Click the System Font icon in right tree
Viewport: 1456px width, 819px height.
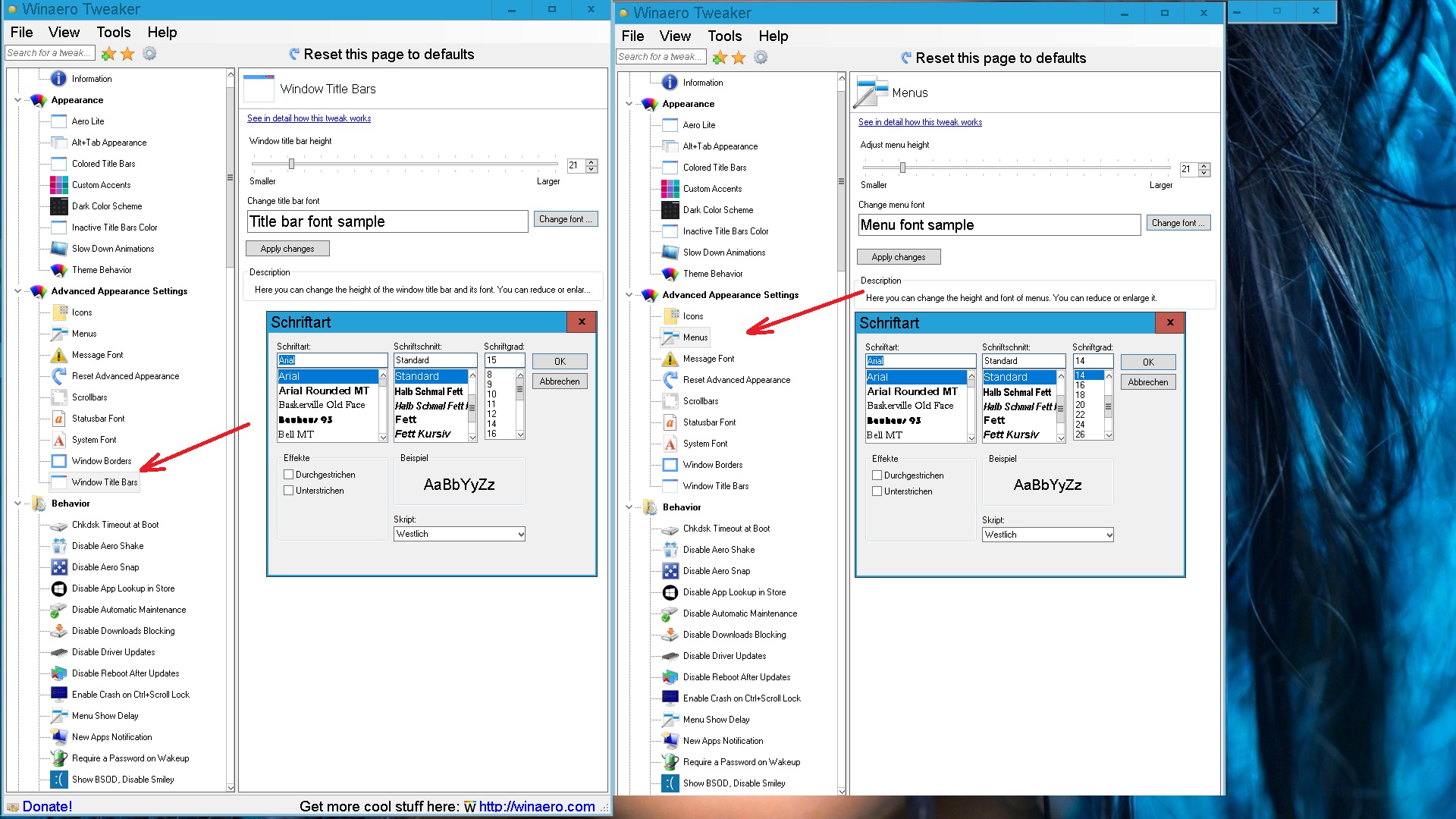670,444
